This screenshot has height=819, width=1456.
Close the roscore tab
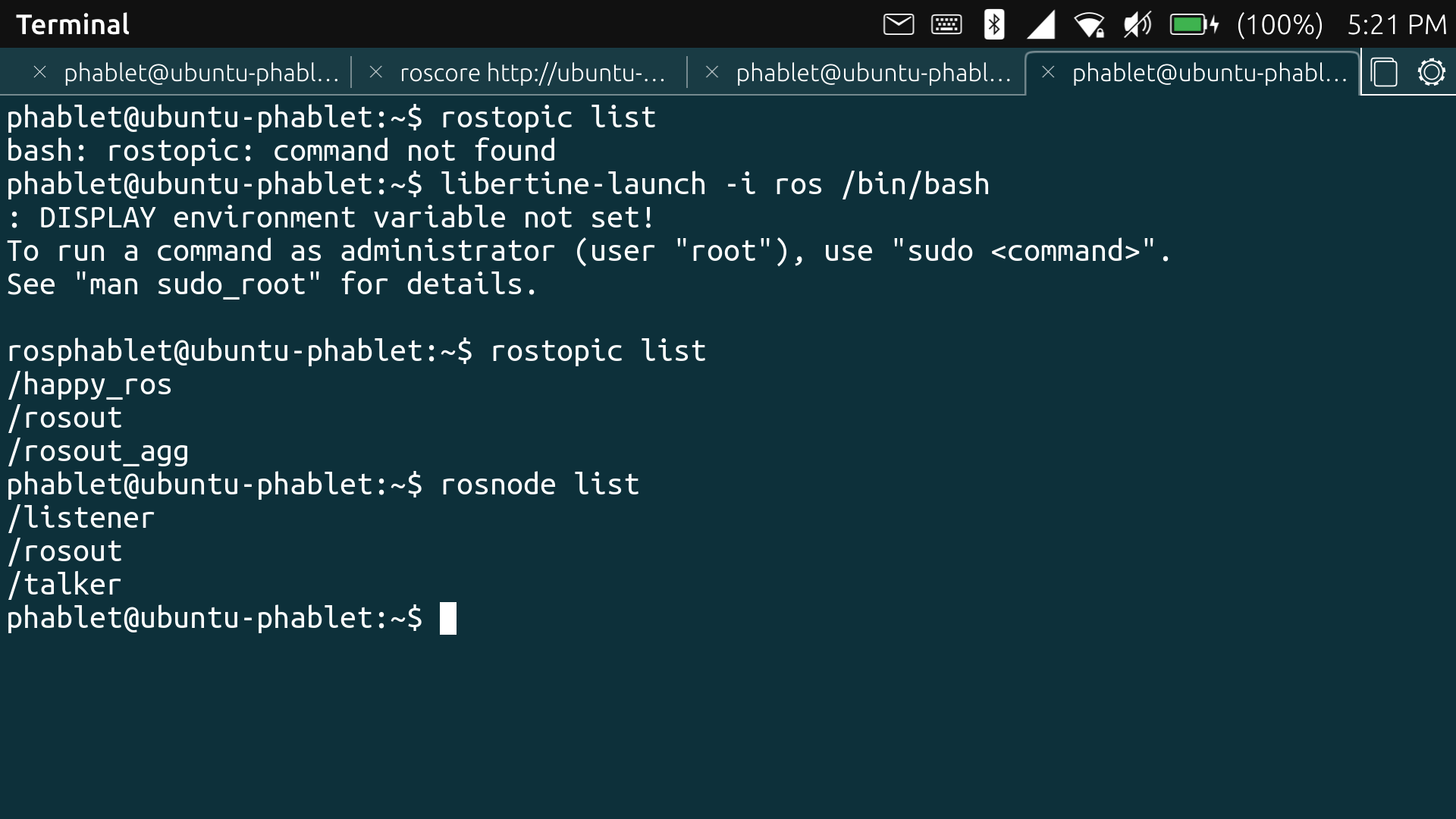[375, 72]
